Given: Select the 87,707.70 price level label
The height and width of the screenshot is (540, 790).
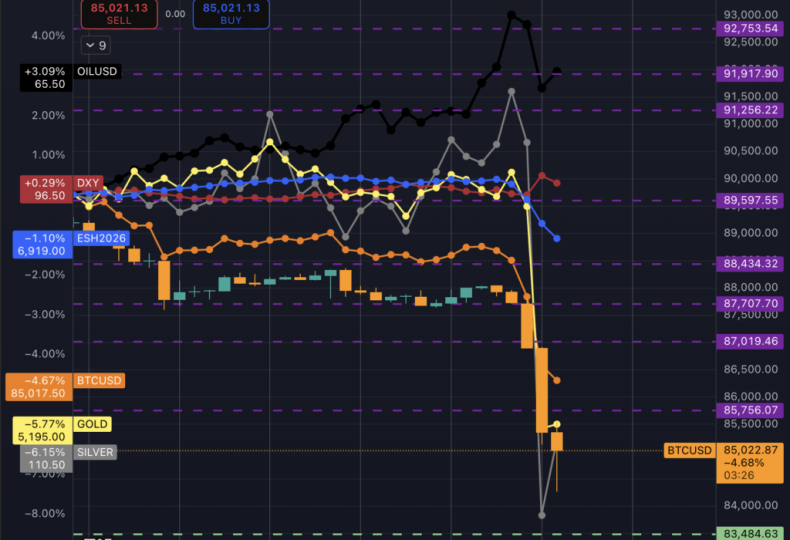Looking at the screenshot, I should pyautogui.click(x=751, y=303).
